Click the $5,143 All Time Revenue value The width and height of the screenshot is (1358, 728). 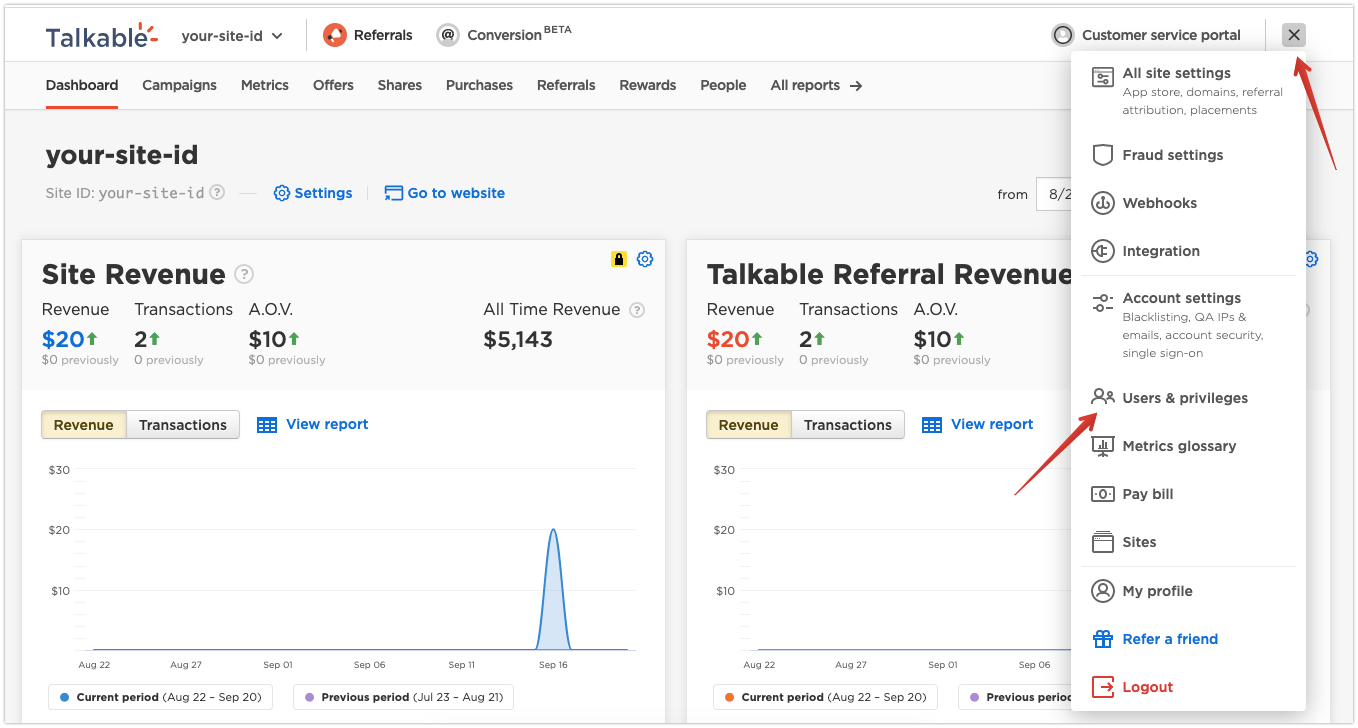[x=518, y=339]
